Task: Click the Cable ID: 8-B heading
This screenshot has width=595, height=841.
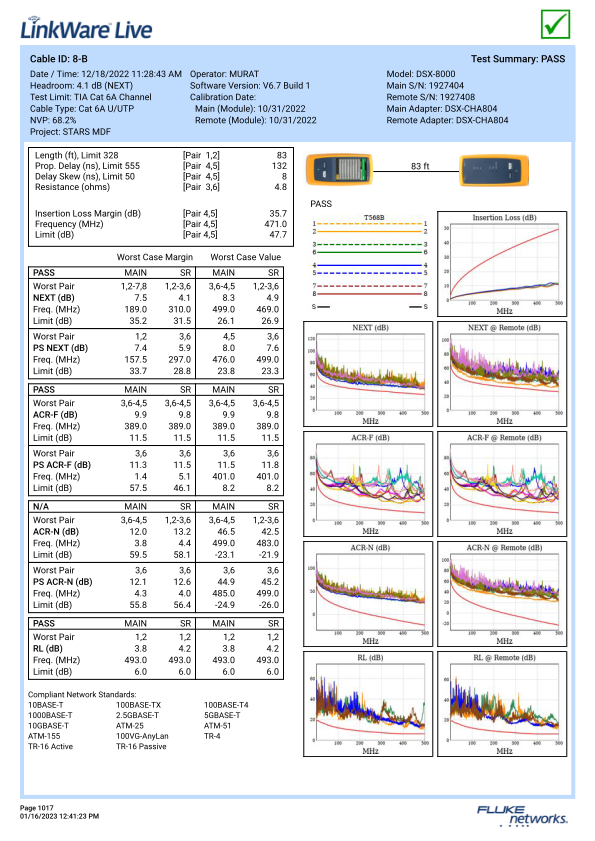Action: point(58,59)
